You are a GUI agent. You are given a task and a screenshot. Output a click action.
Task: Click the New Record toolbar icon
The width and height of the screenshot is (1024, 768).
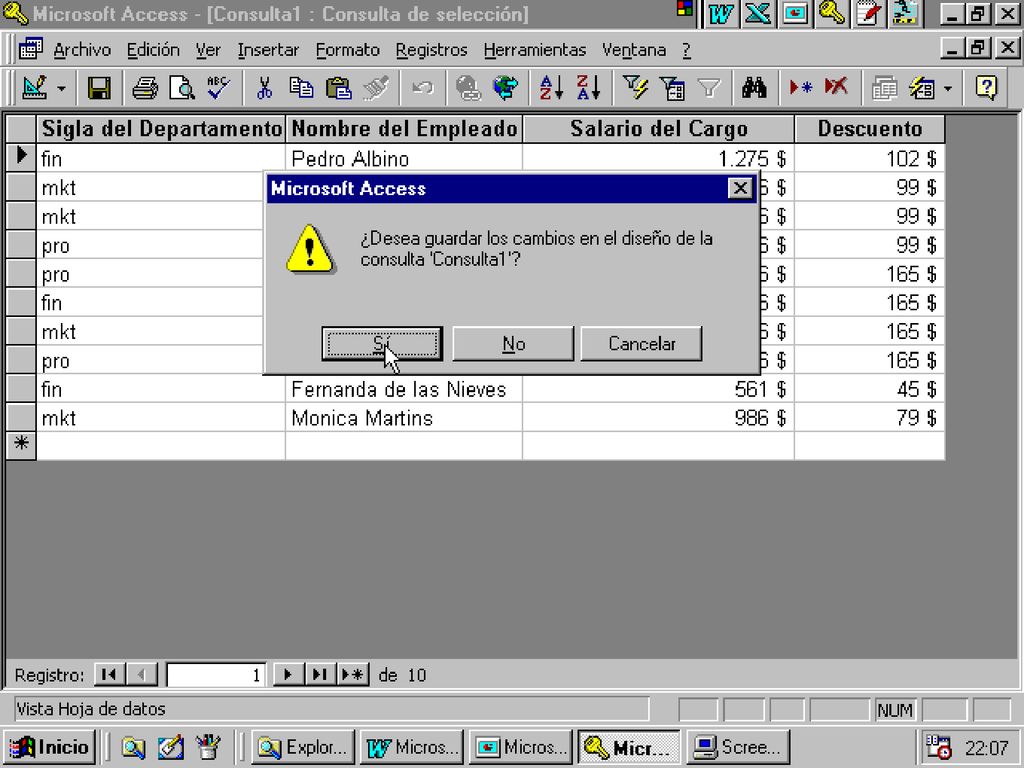(x=799, y=88)
